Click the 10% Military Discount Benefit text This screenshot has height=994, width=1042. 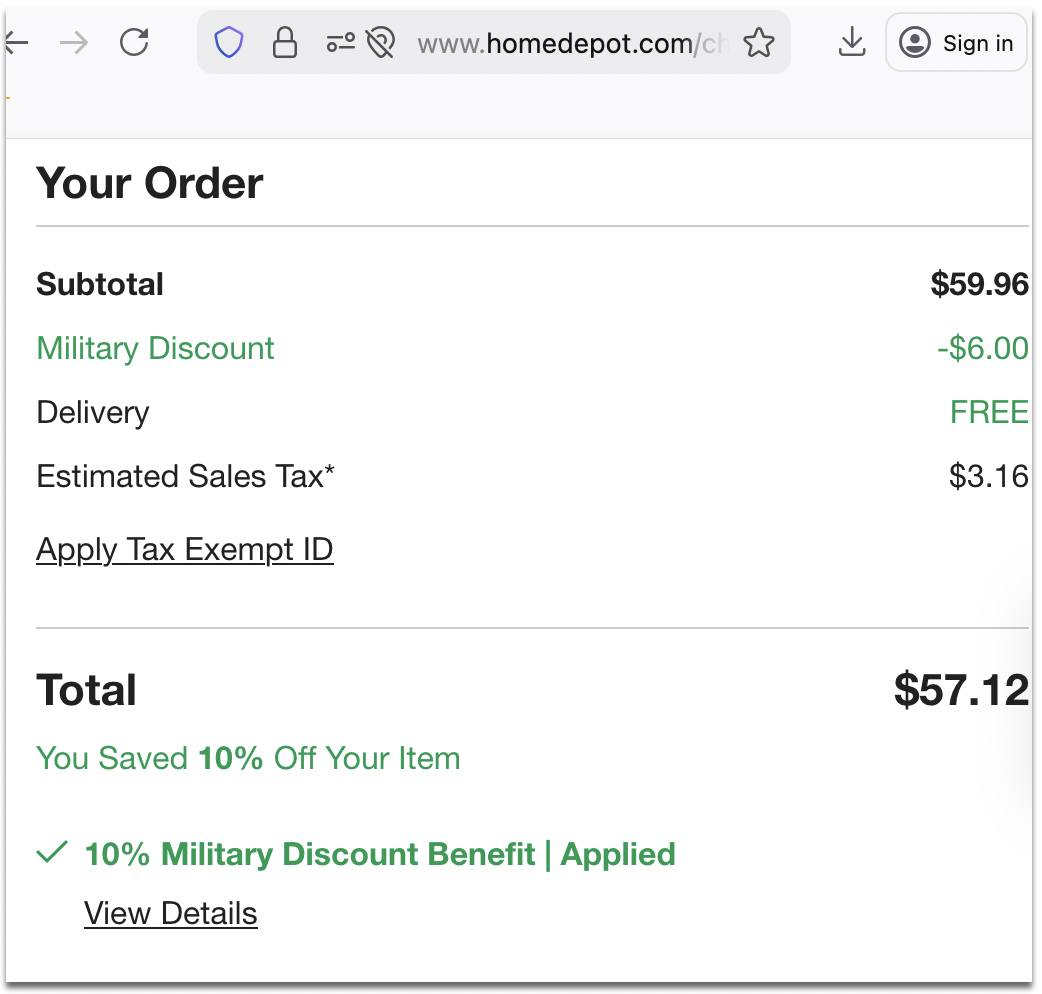(380, 854)
